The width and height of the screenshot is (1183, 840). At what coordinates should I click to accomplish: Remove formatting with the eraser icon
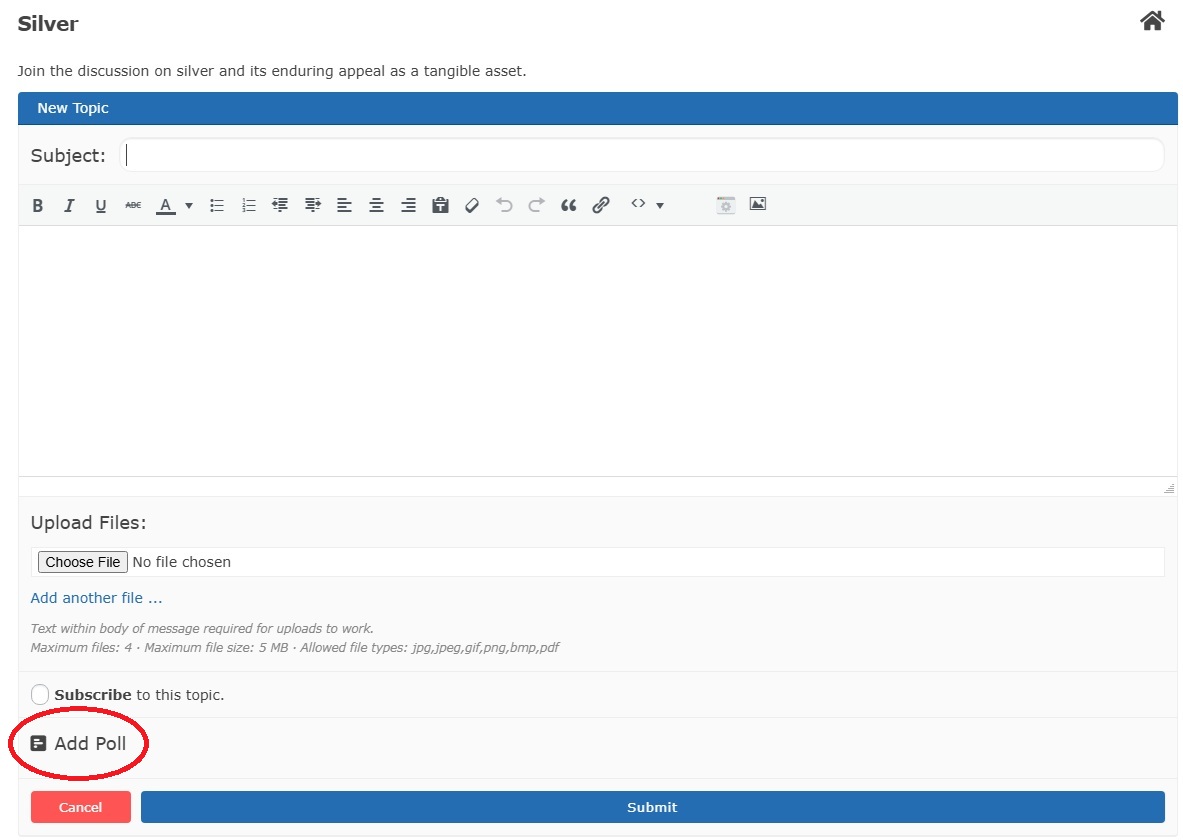point(472,205)
